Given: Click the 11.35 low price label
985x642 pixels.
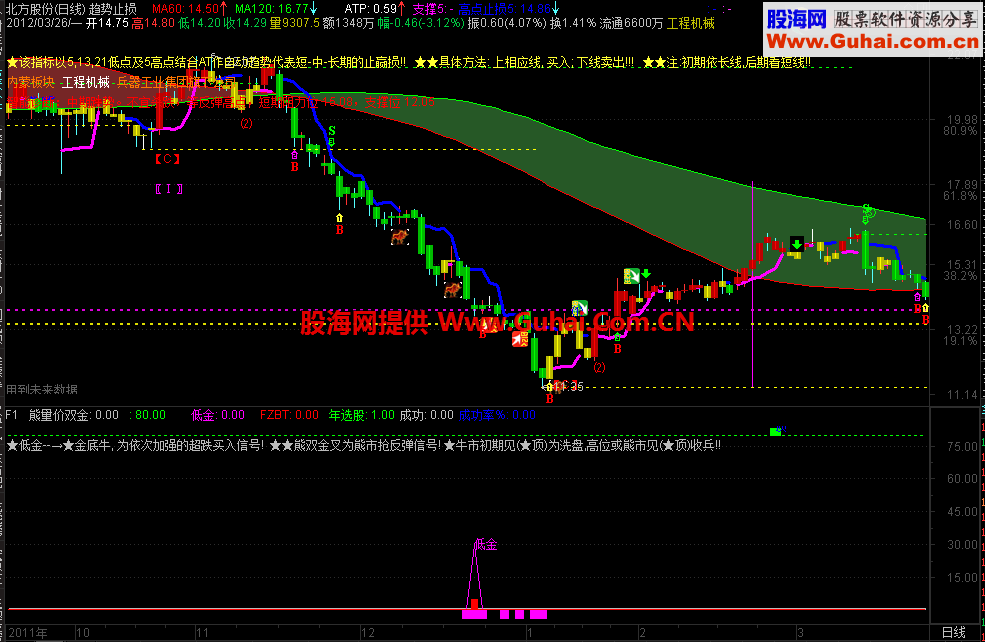Looking at the screenshot, I should coord(569,386).
